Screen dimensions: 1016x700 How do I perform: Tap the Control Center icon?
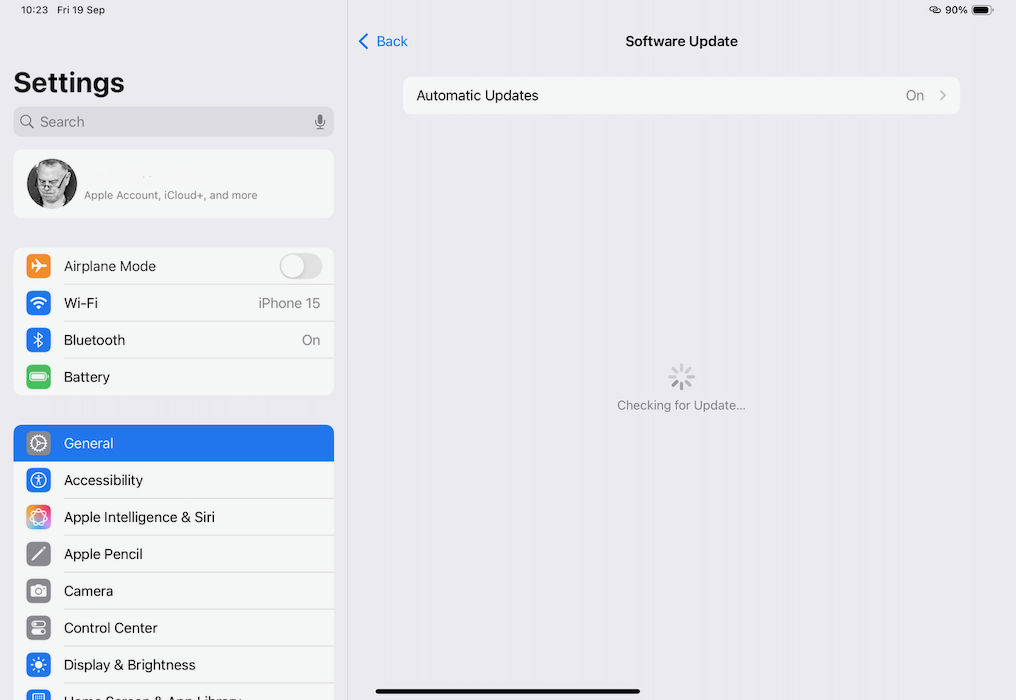pyautogui.click(x=39, y=628)
